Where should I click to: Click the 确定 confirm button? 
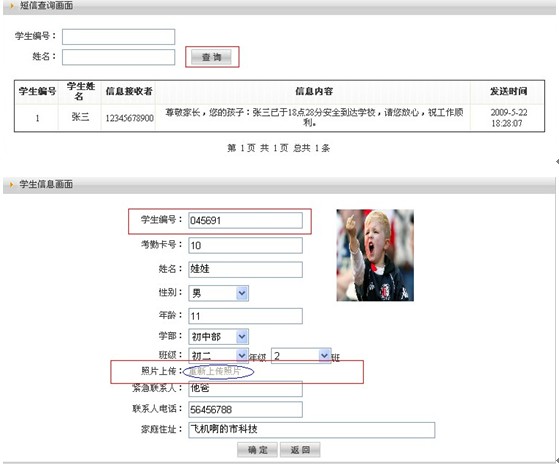click(x=257, y=450)
